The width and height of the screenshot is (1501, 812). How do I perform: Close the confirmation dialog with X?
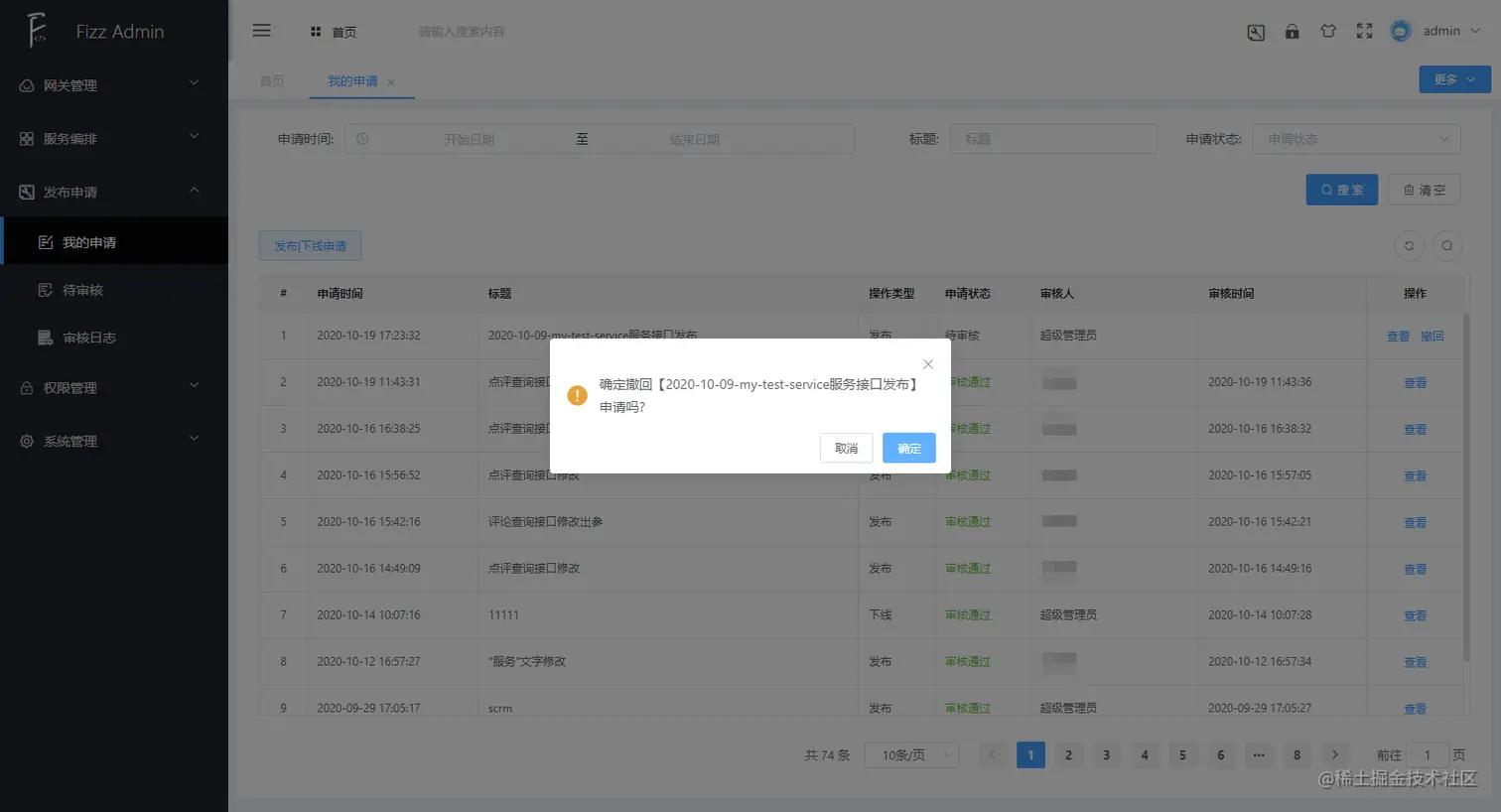[x=928, y=364]
